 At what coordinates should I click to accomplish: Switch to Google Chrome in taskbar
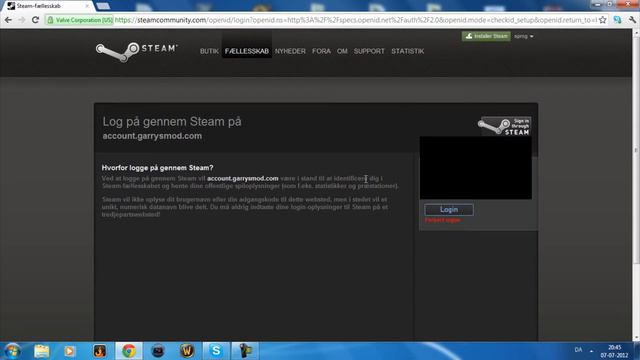tap(129, 351)
